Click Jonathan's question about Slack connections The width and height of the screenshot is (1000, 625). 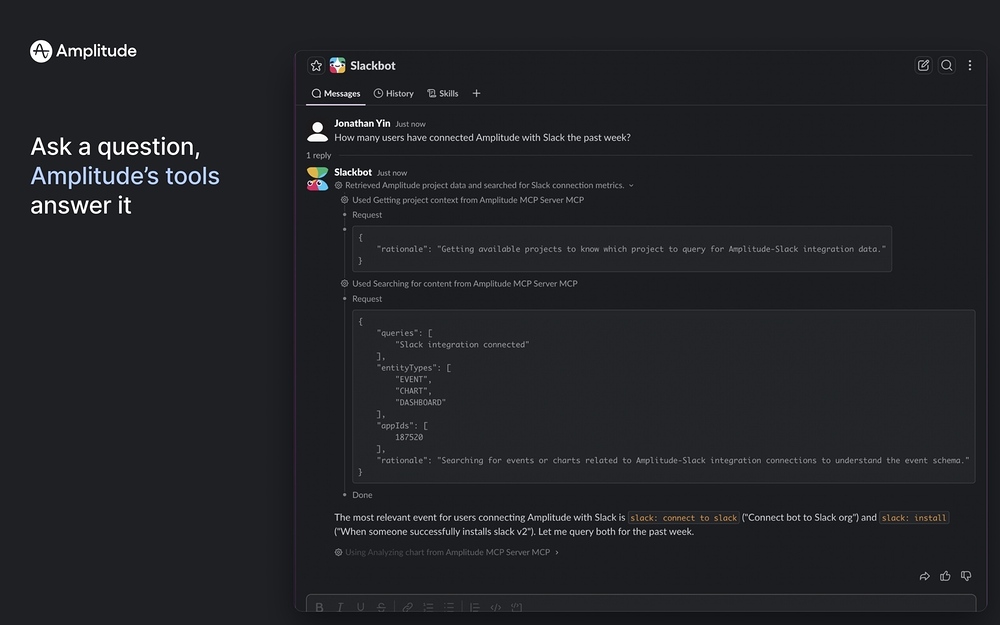pyautogui.click(x=482, y=138)
